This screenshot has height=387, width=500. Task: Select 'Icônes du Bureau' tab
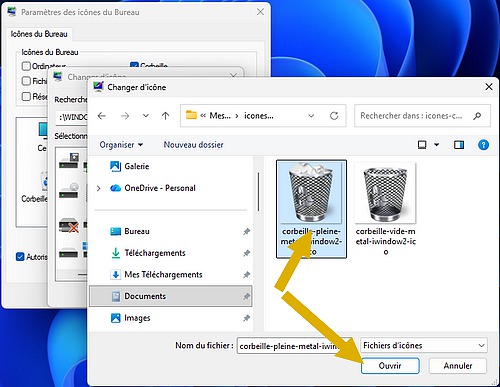pyautogui.click(x=39, y=34)
